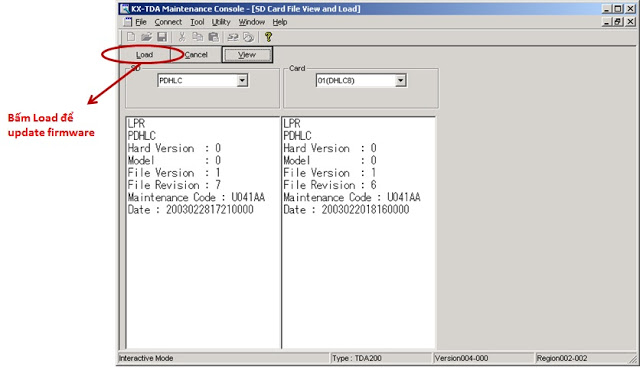Maximize the Maintenance Console main window

[618, 9]
